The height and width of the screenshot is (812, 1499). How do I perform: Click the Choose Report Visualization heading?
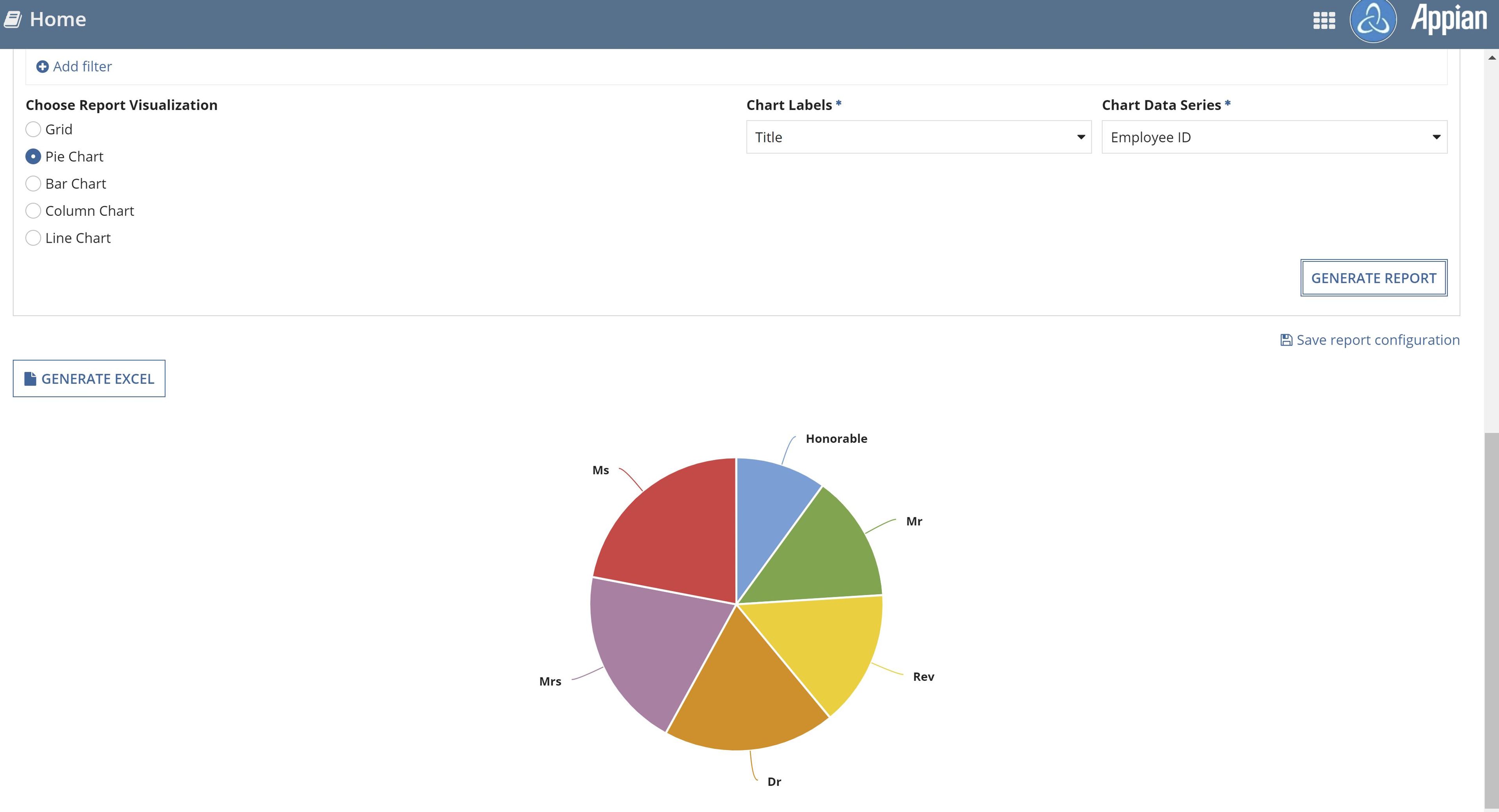pyautogui.click(x=122, y=105)
